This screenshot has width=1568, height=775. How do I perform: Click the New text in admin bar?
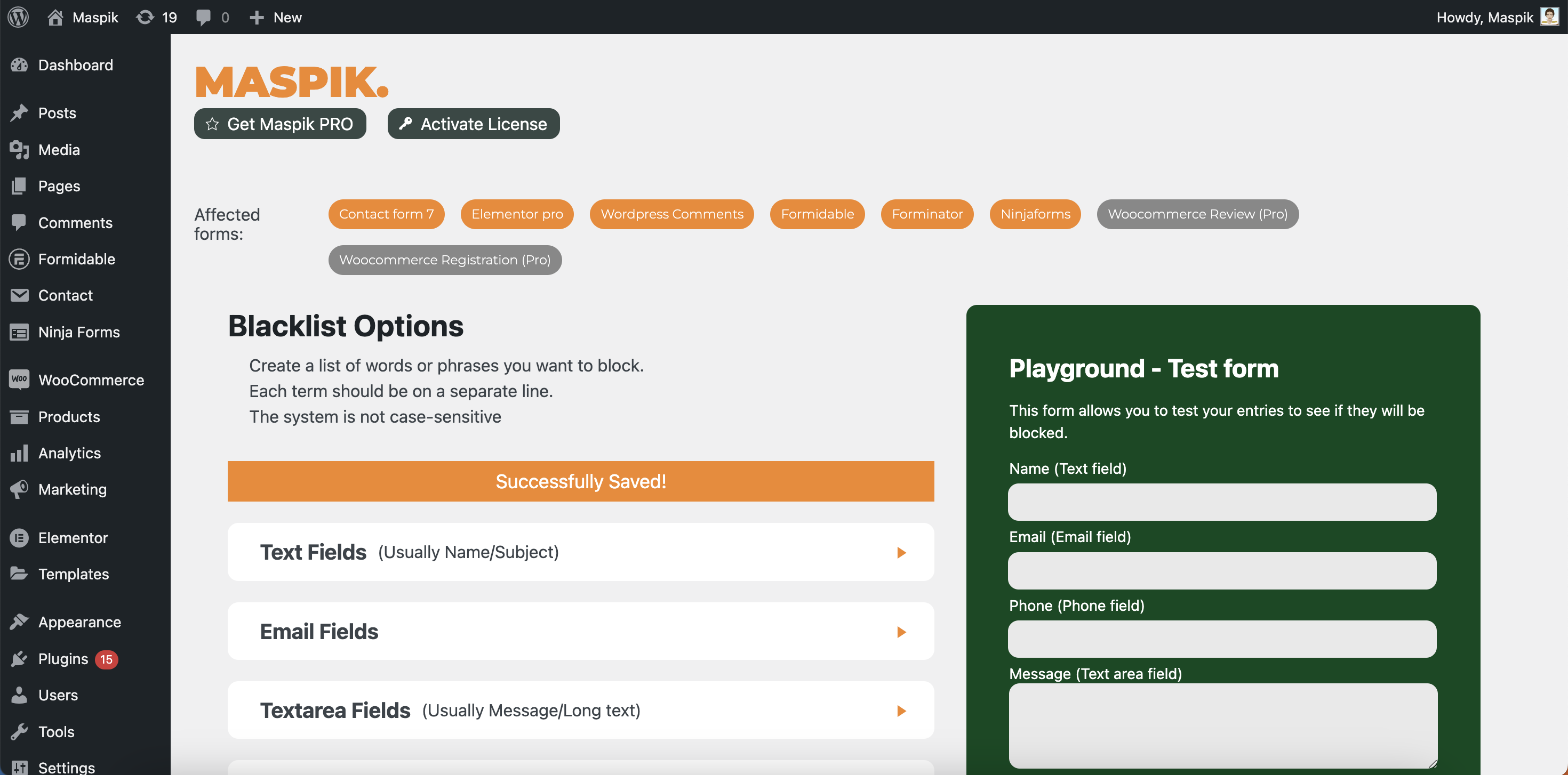[287, 17]
